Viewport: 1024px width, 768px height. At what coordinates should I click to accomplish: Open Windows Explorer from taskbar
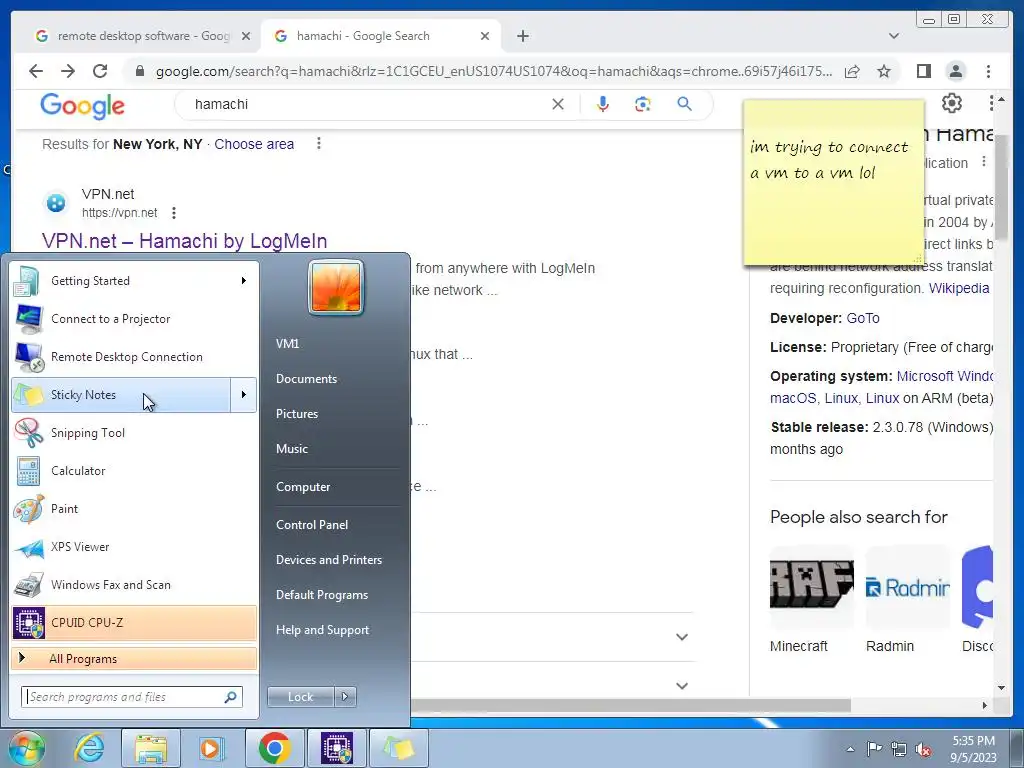click(150, 748)
